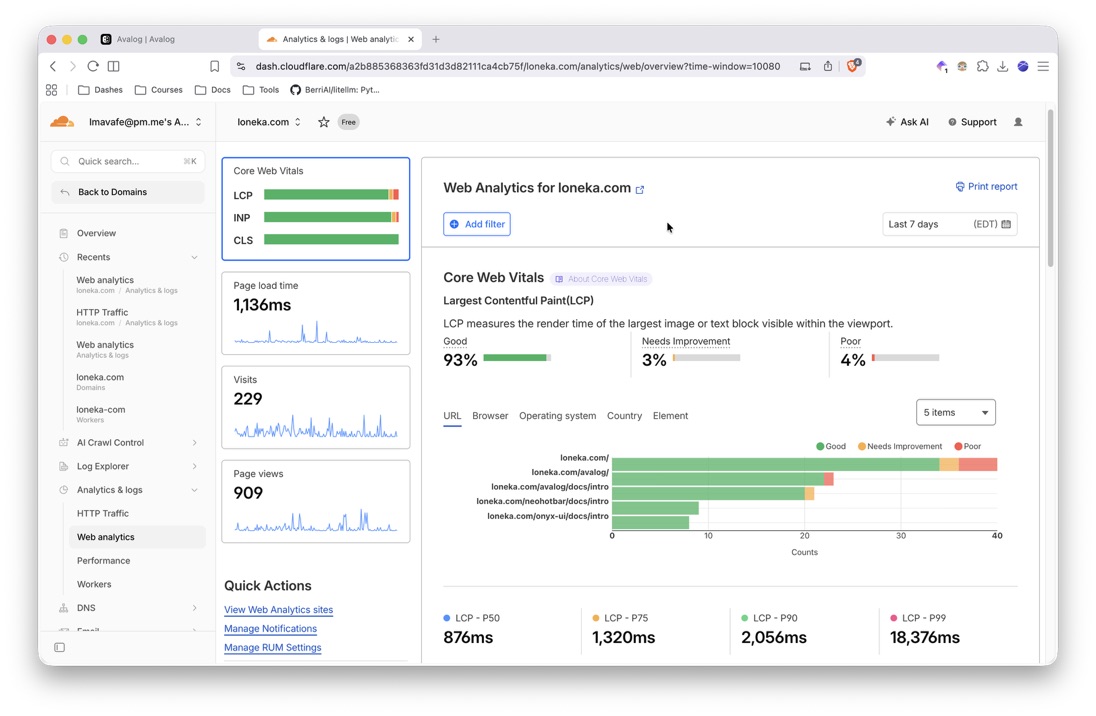Toggle the browser sidebar panel icon

point(113,66)
